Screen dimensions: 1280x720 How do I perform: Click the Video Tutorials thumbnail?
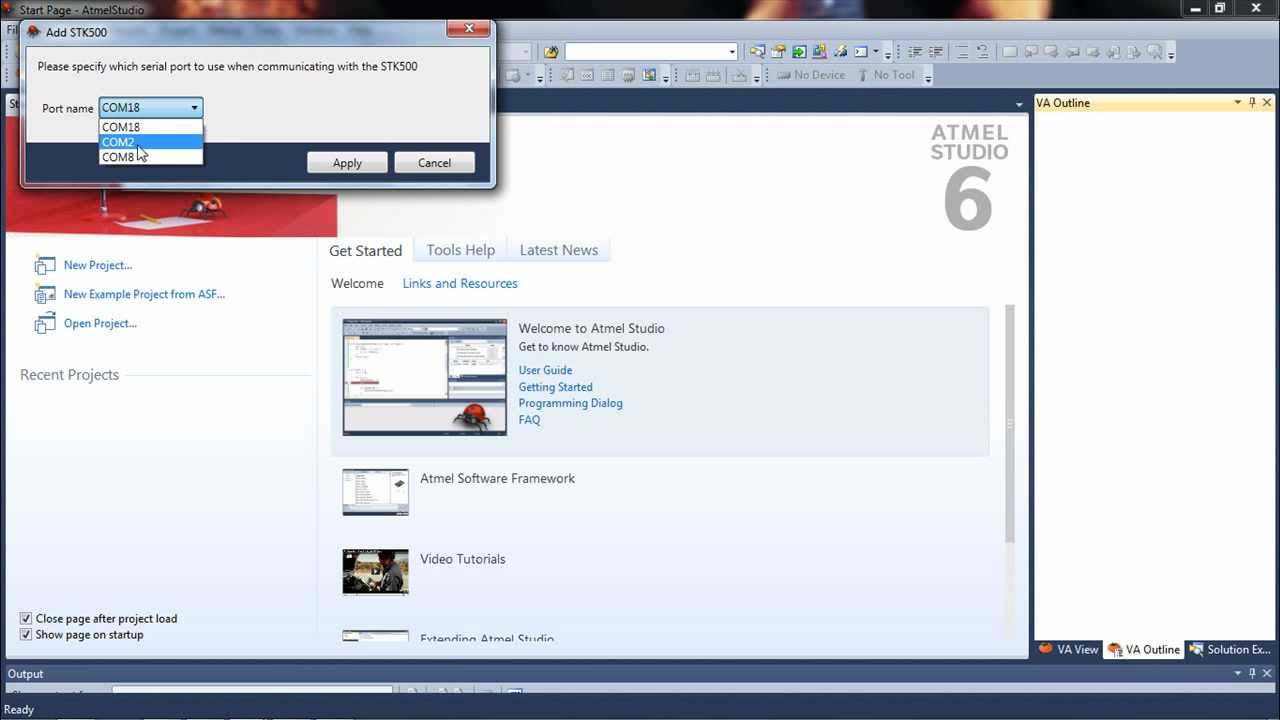(375, 572)
